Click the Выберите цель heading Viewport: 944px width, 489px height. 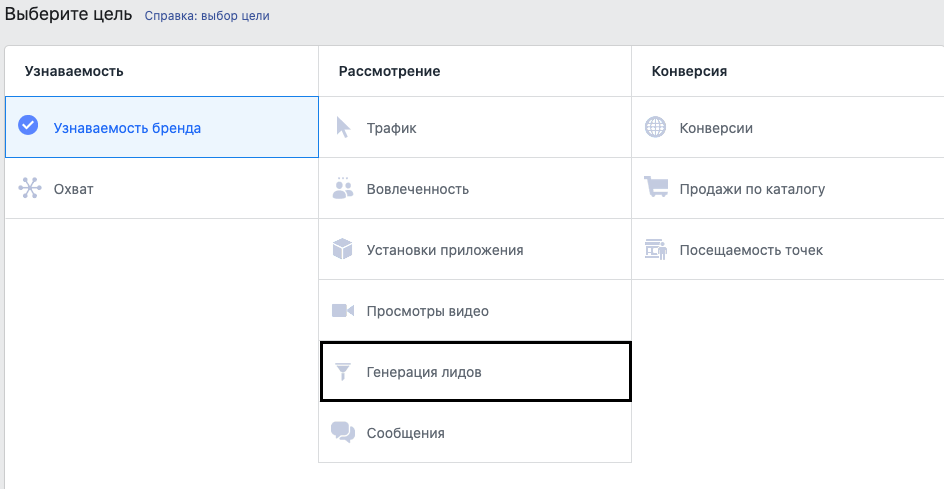(x=68, y=14)
